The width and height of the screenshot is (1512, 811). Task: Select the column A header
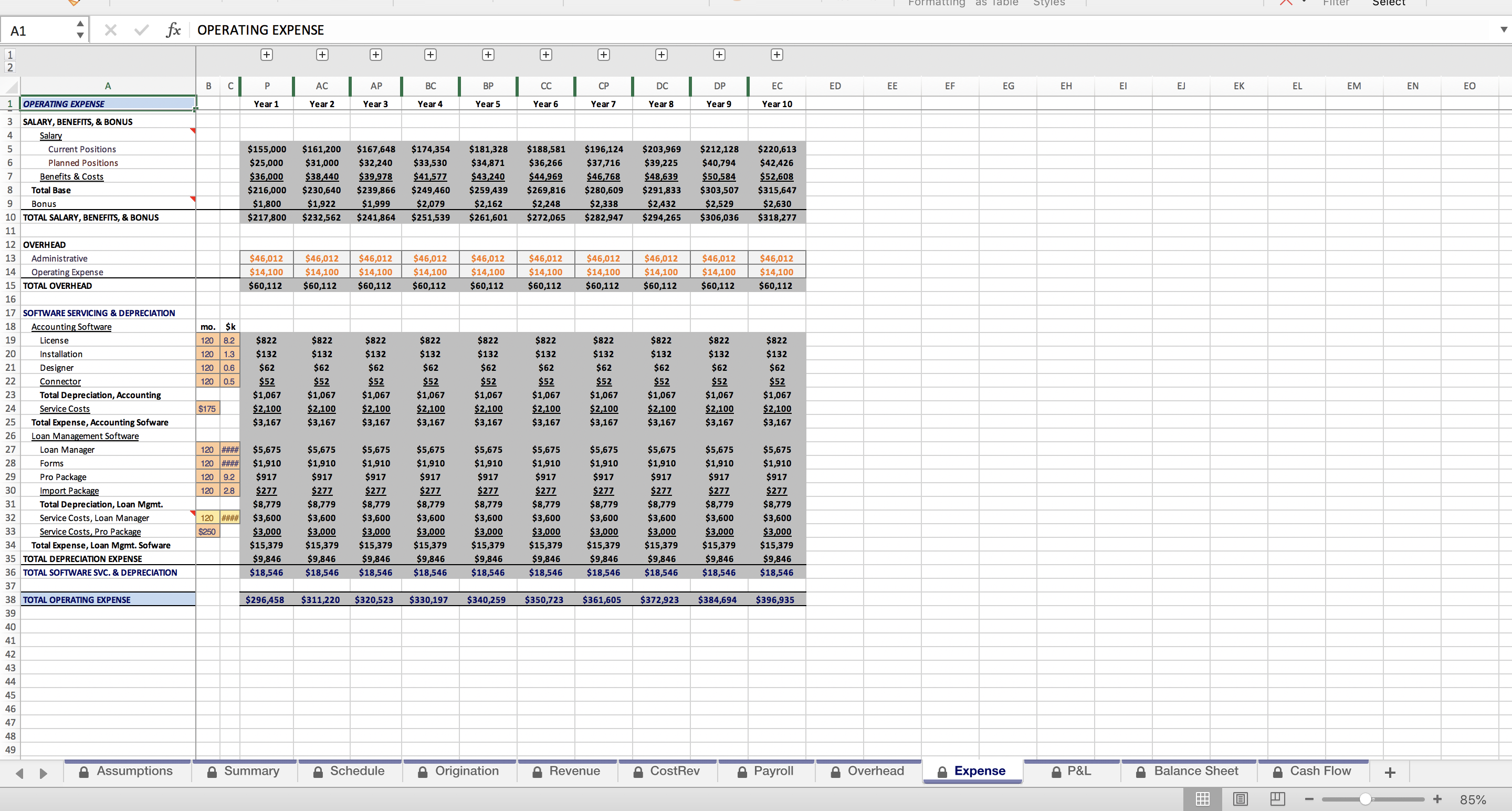[x=108, y=86]
